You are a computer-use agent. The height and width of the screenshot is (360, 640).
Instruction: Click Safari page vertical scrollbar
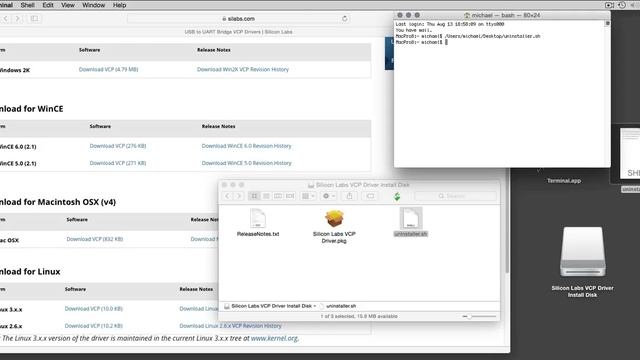coord(507,220)
